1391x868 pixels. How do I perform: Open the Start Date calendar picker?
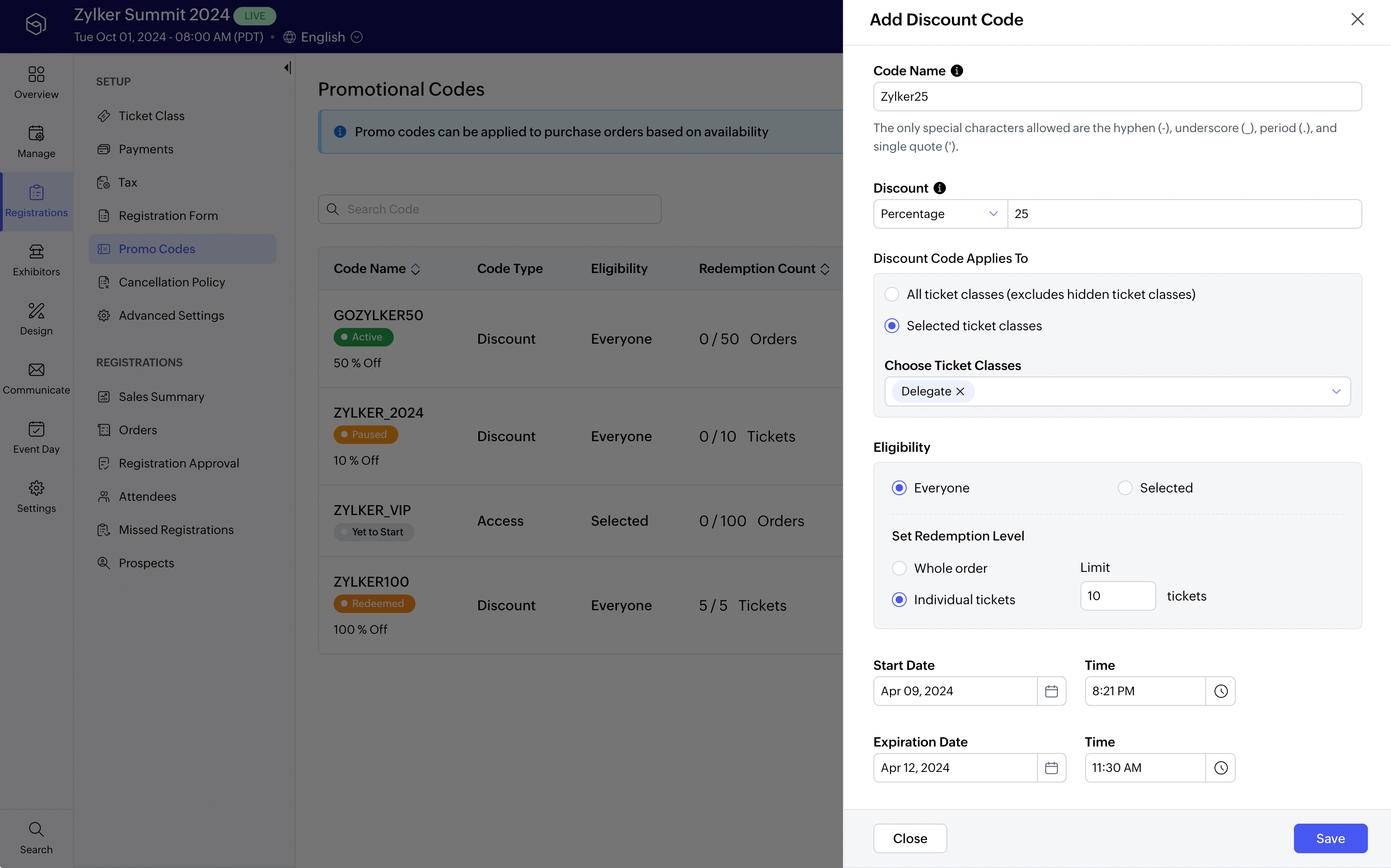point(1051,691)
